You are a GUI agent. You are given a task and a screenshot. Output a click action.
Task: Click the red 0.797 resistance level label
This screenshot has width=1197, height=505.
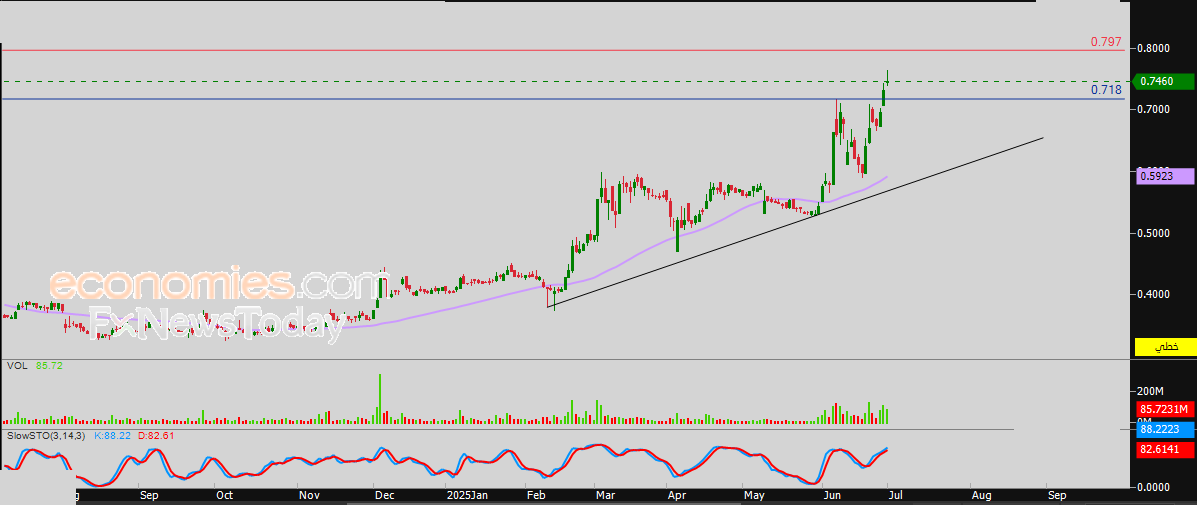[x=1105, y=41]
